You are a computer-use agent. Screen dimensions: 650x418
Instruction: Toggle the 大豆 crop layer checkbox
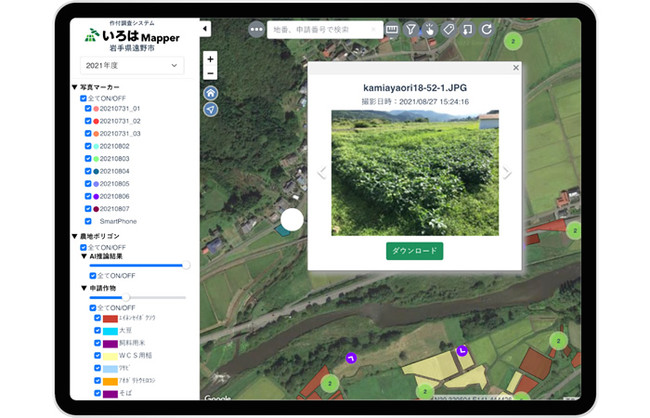point(97,331)
